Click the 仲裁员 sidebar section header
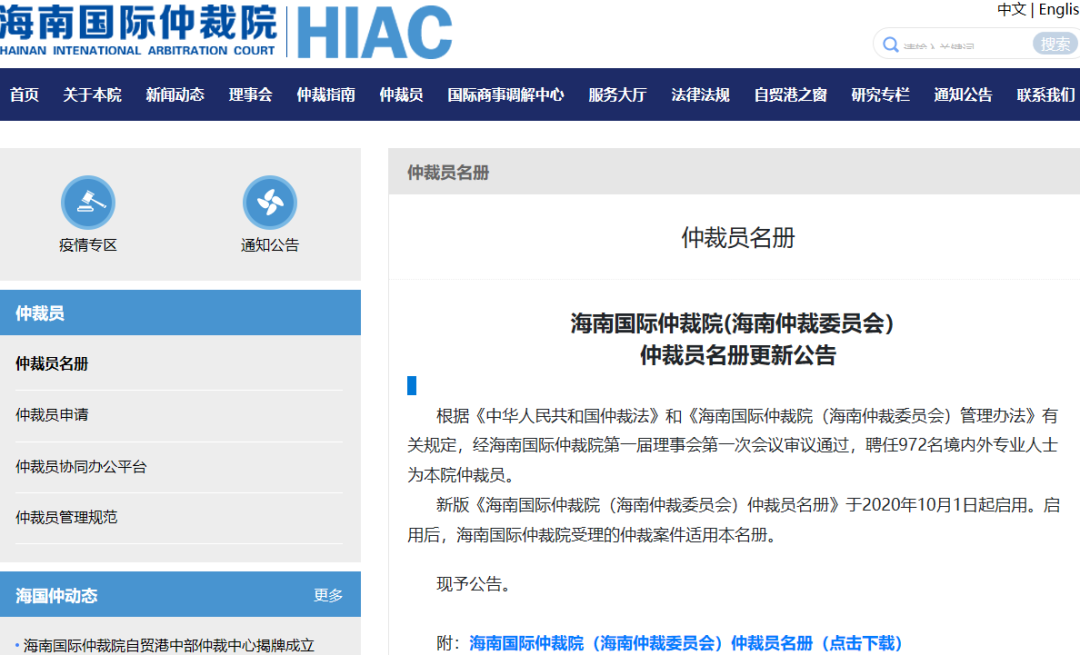 coord(180,313)
